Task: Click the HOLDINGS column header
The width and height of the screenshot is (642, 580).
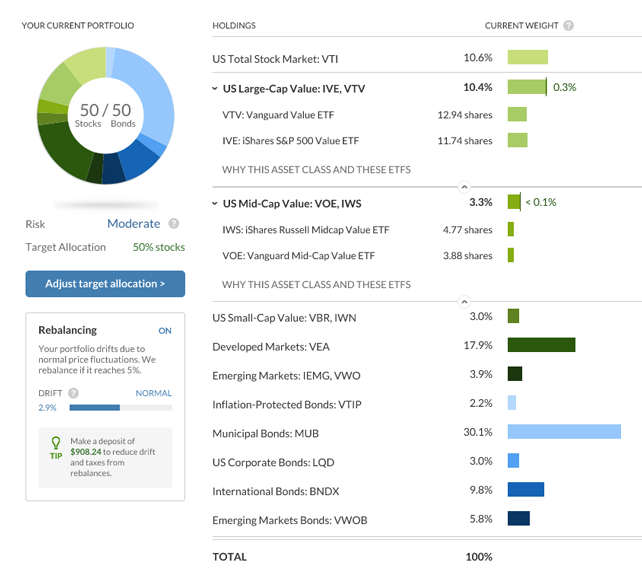Action: [234, 25]
